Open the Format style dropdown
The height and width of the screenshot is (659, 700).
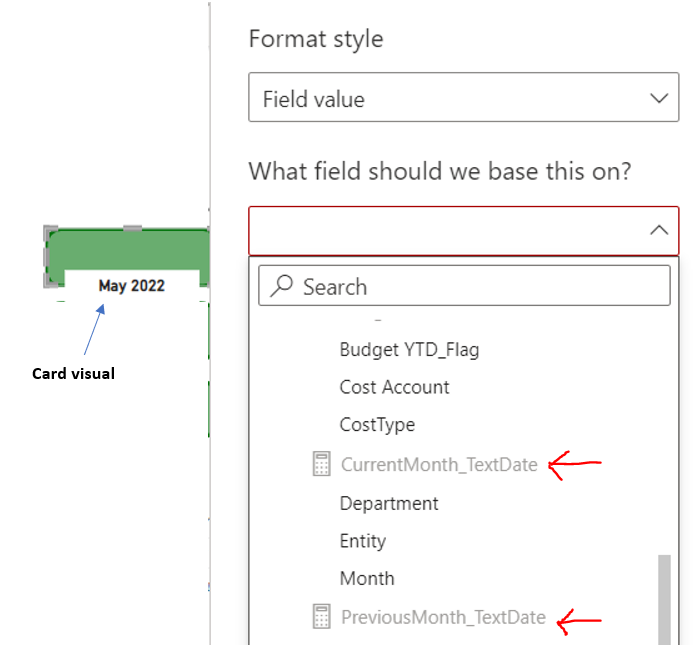point(463,97)
